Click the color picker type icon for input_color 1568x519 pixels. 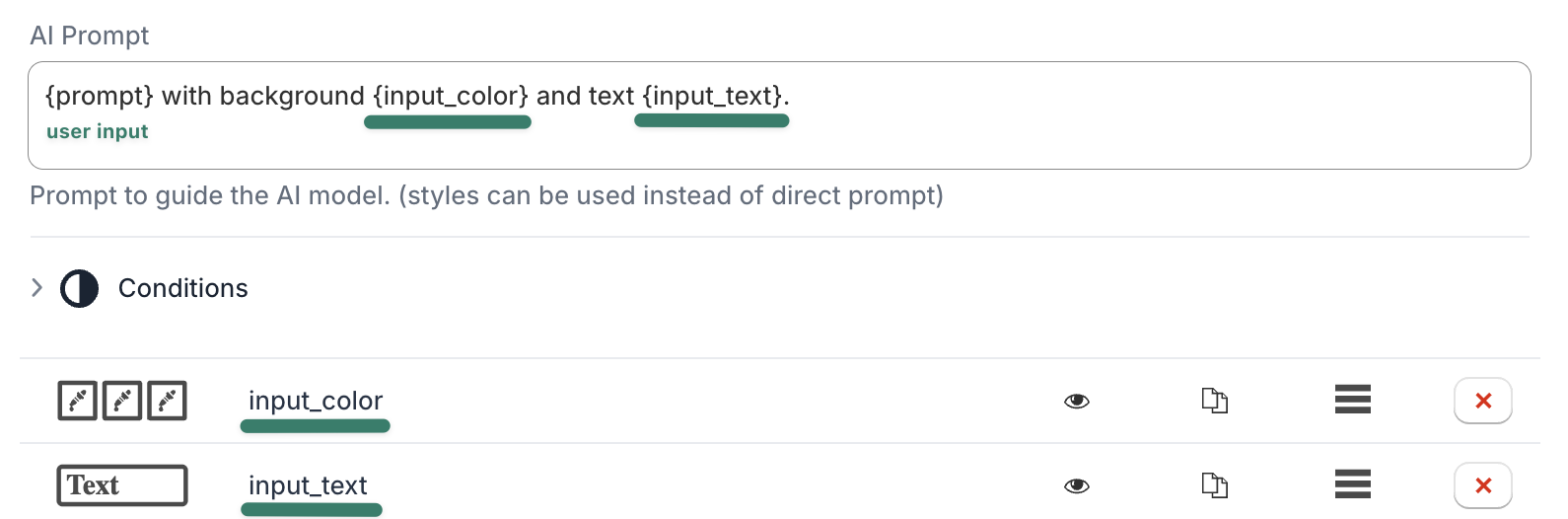point(122,401)
